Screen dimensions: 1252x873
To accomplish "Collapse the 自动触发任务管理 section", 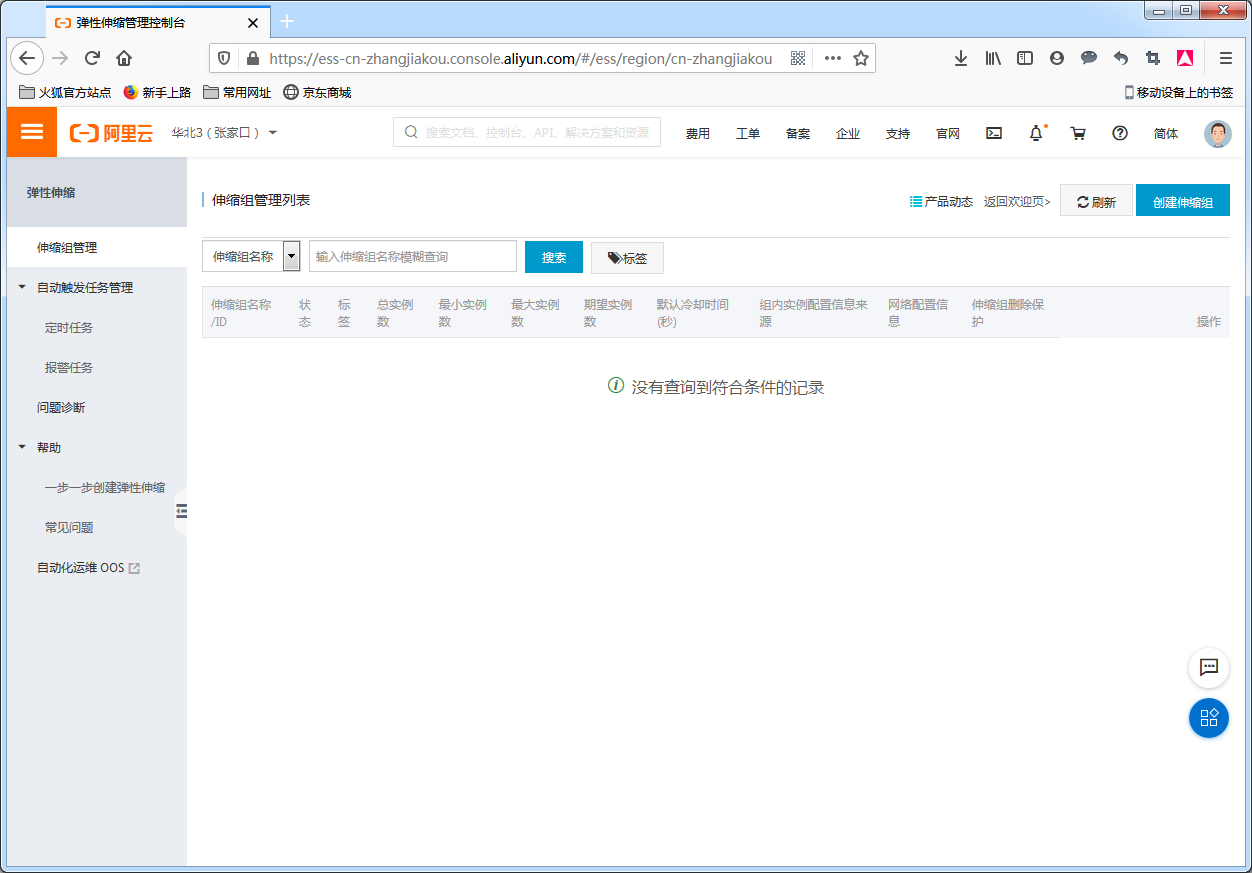I will (23, 288).
